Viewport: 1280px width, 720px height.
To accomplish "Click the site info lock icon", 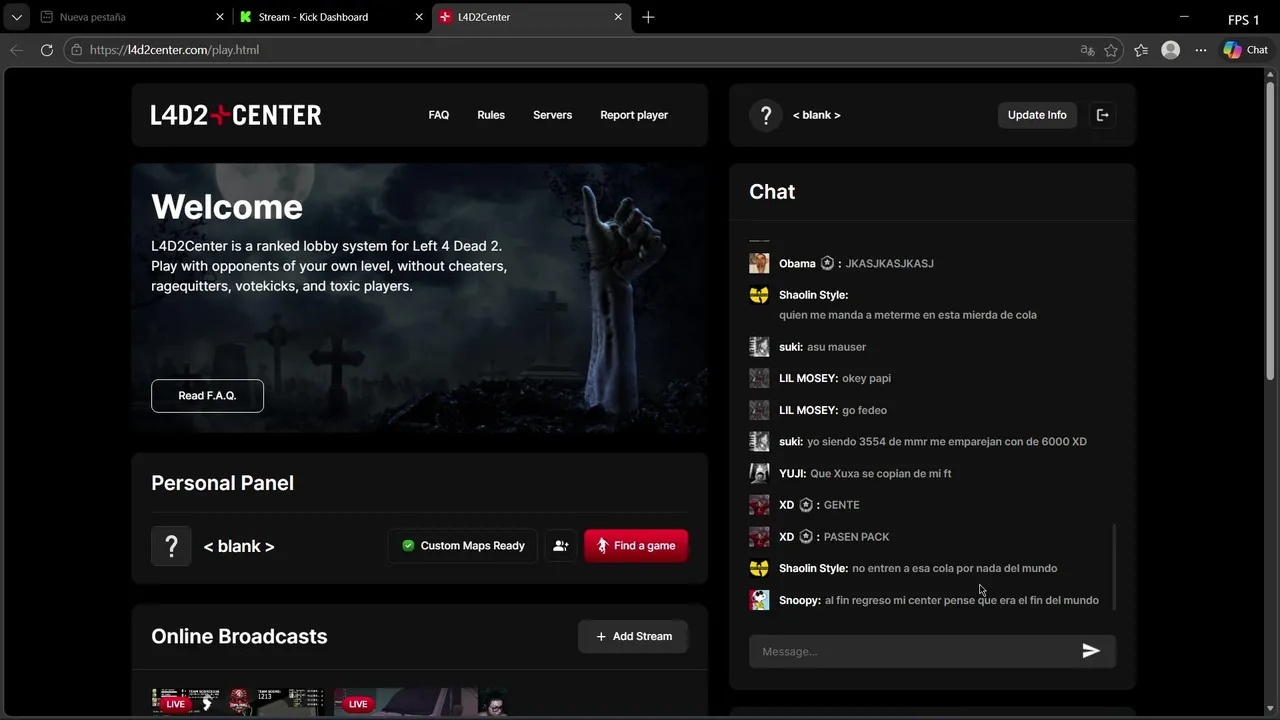I will (76, 50).
